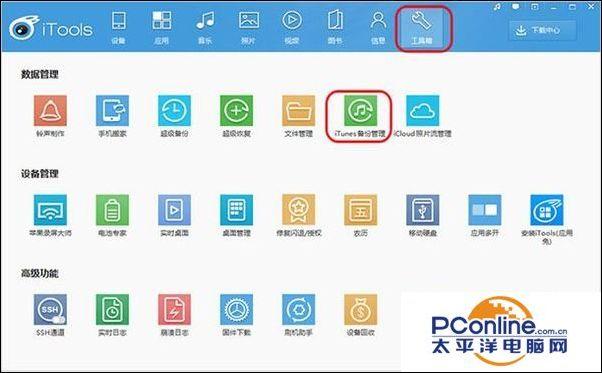Launch 应用多开 multi-app icon
Viewport: 602px width, 373px height.
(485, 210)
